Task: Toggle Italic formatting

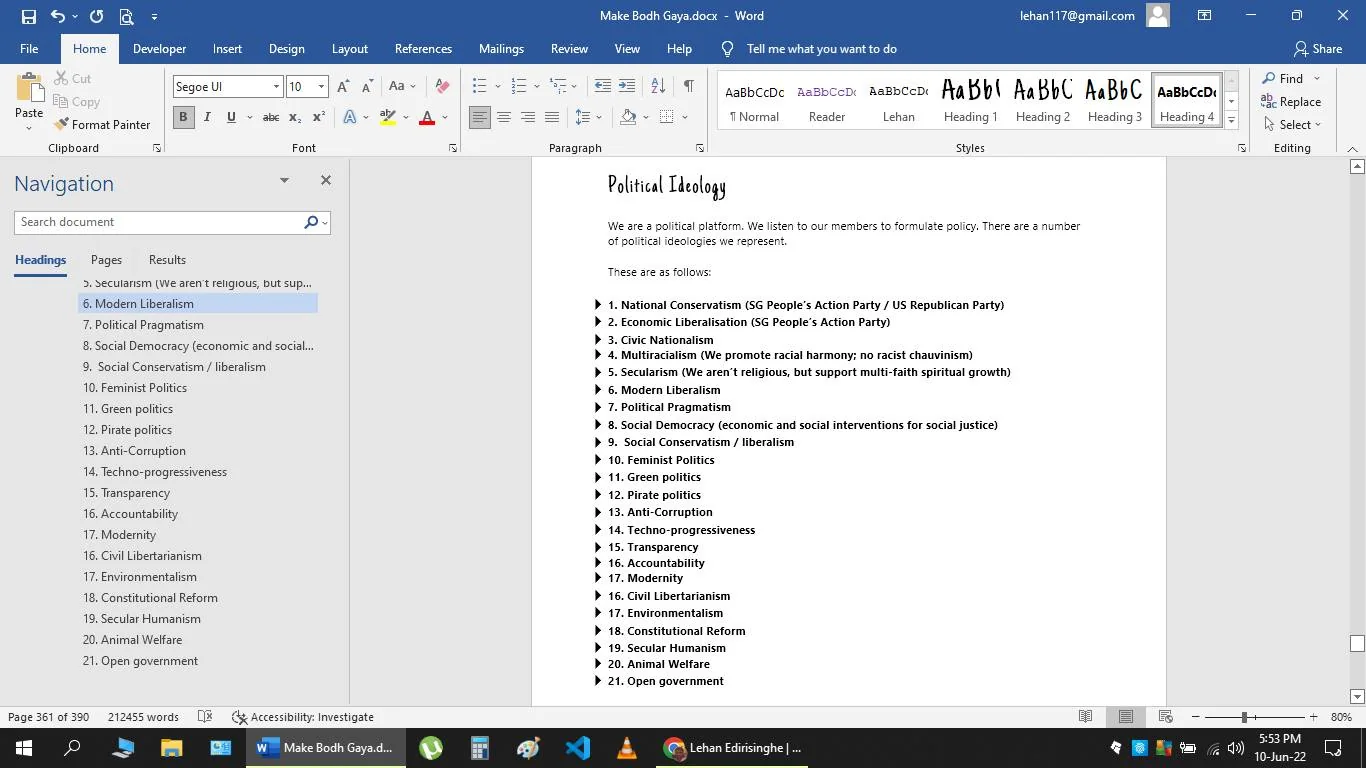Action: click(207, 117)
